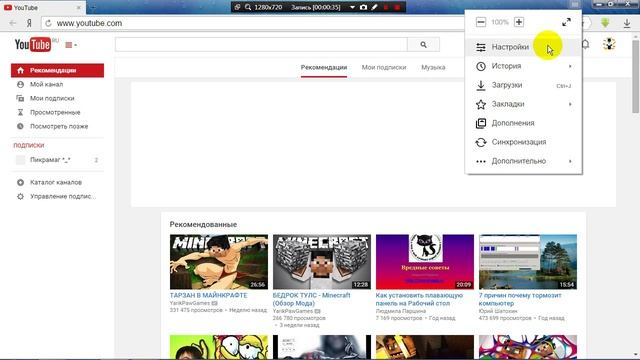
Task: Click browser back arrow
Action: pyautogui.click(x=13, y=23)
